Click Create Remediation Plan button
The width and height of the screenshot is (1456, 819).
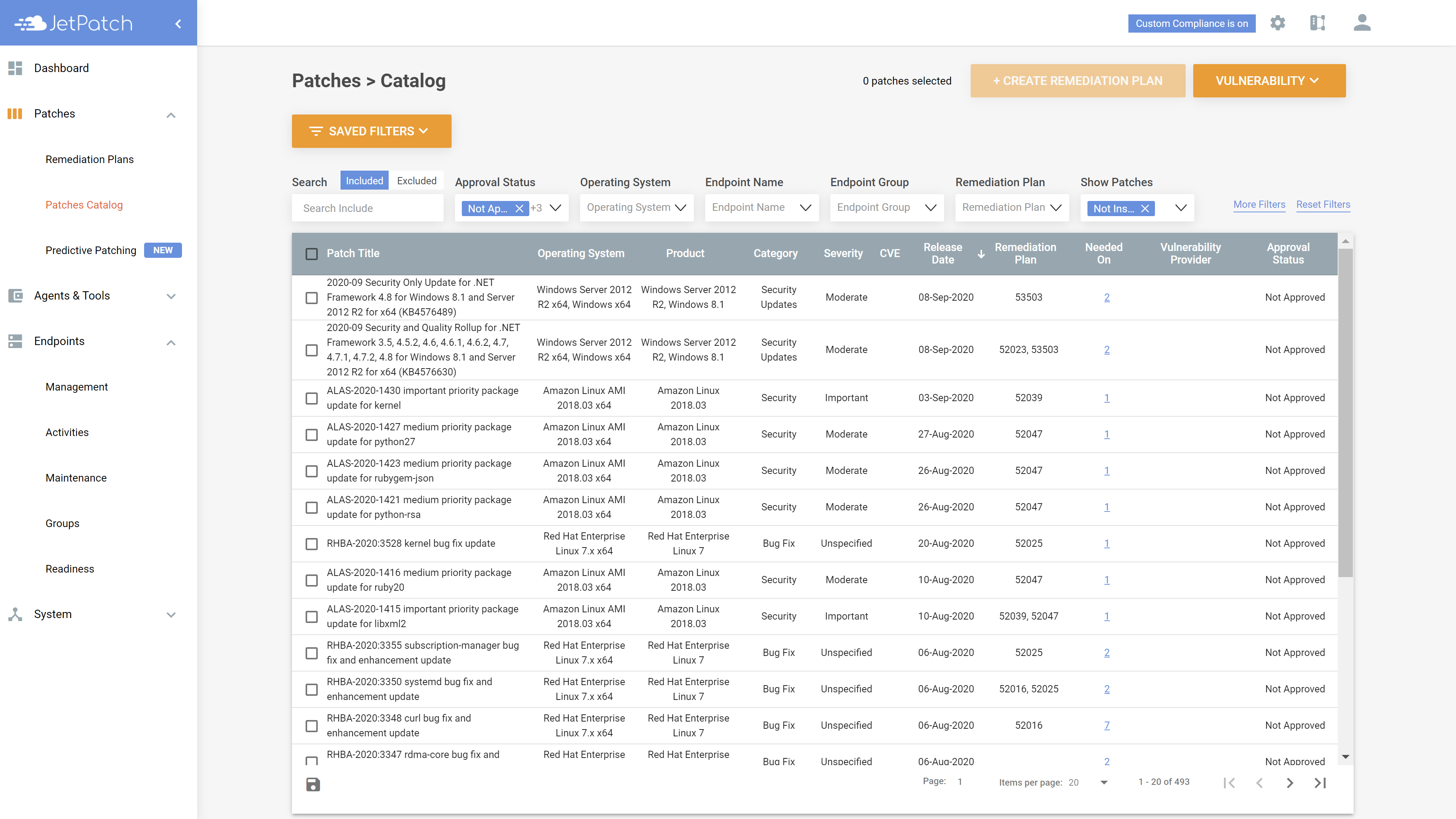(1077, 81)
